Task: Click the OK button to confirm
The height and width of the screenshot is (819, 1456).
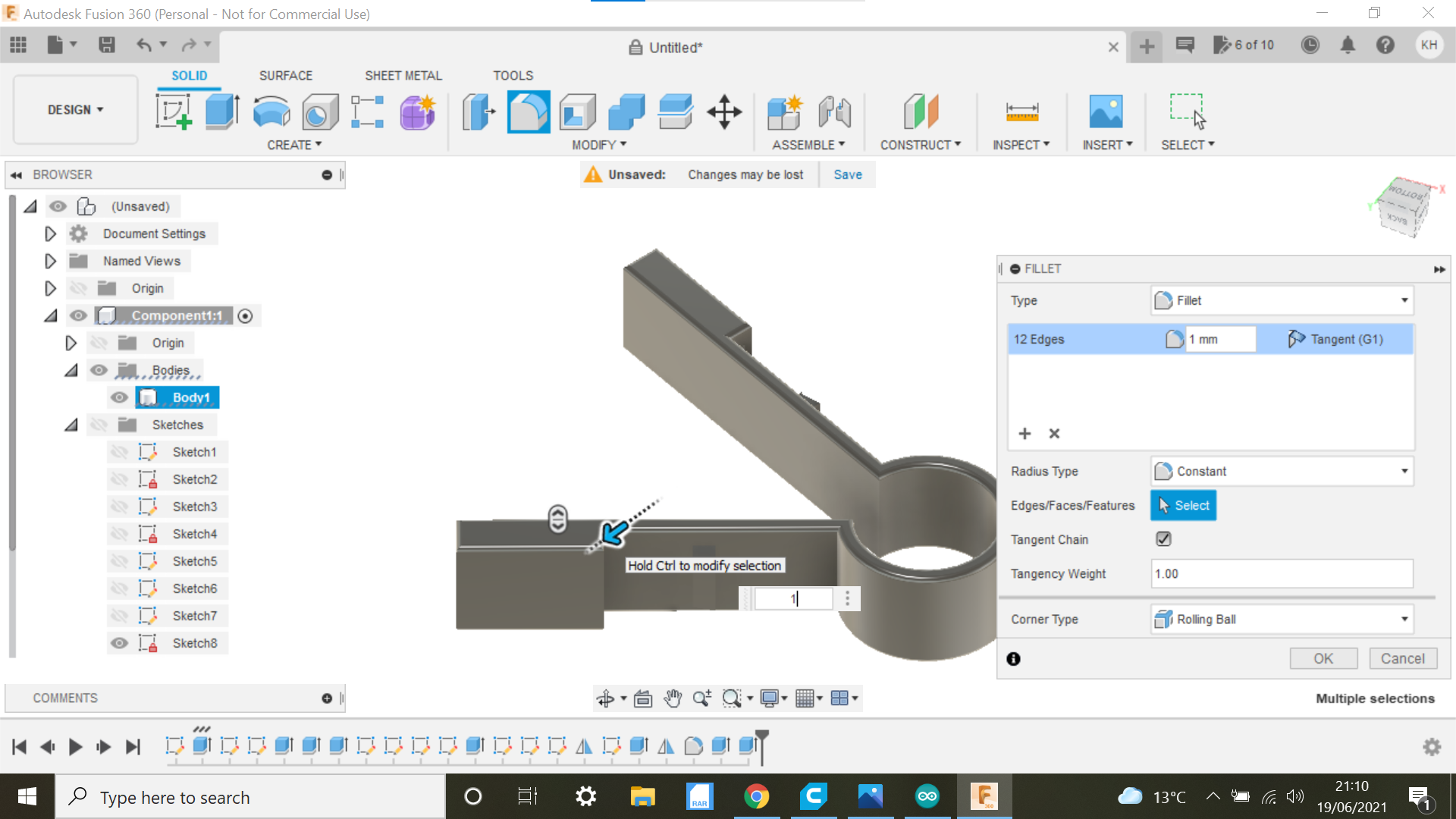Action: pos(1324,658)
